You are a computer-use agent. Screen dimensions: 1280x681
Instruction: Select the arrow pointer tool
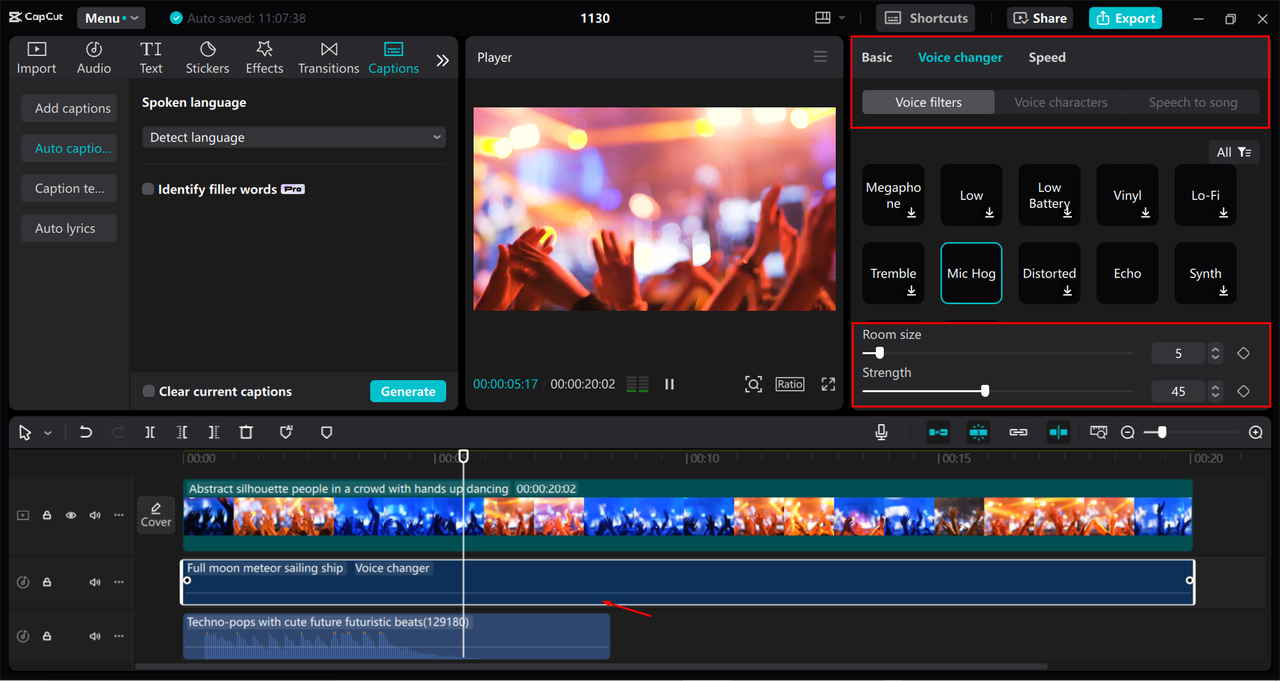[x=25, y=432]
